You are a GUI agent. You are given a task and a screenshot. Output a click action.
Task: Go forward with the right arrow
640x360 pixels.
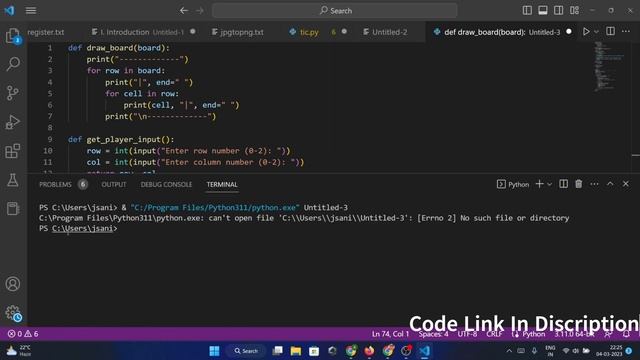point(200,11)
